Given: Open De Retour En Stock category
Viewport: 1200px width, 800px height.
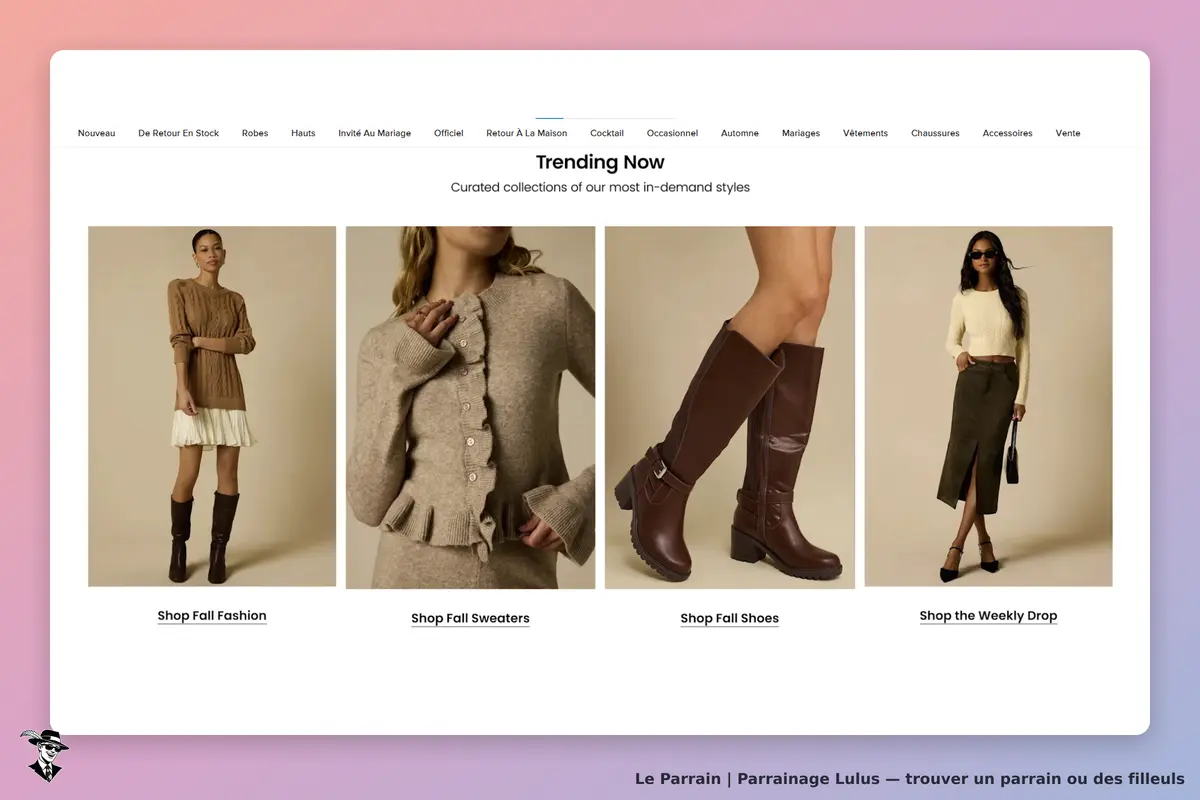Looking at the screenshot, I should 178,133.
